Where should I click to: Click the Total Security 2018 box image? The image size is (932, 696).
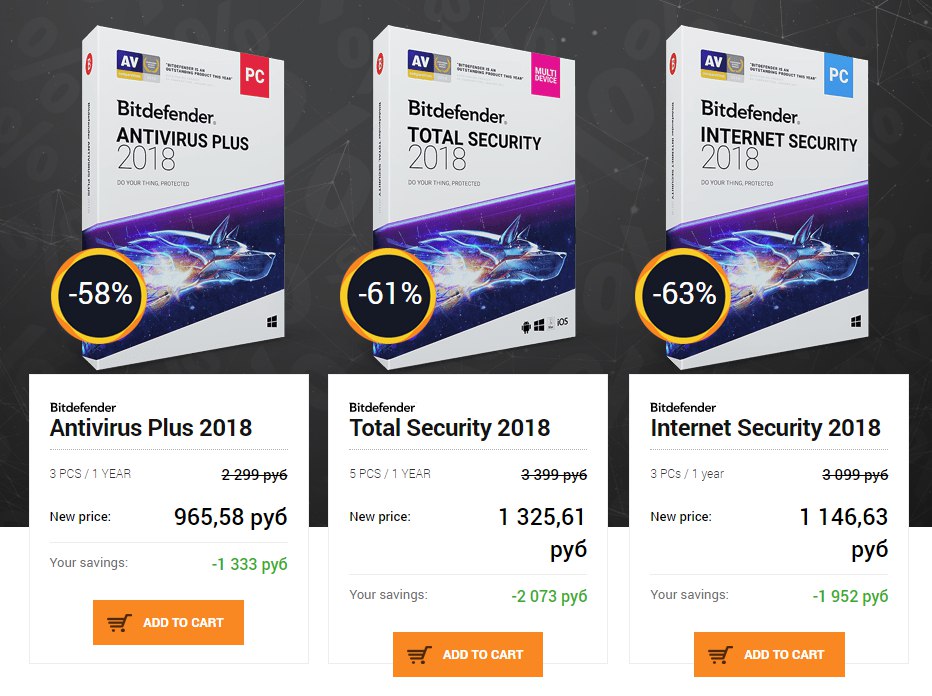coord(474,196)
